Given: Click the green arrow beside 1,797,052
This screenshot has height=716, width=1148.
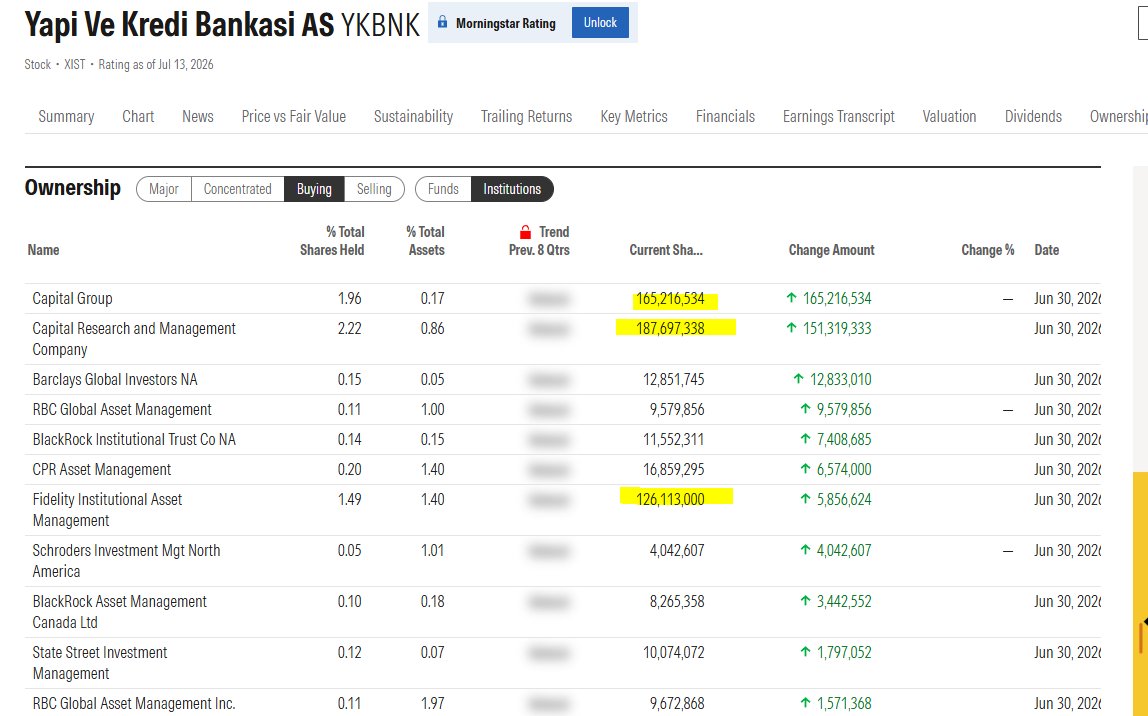Looking at the screenshot, I should pyautogui.click(x=805, y=652).
